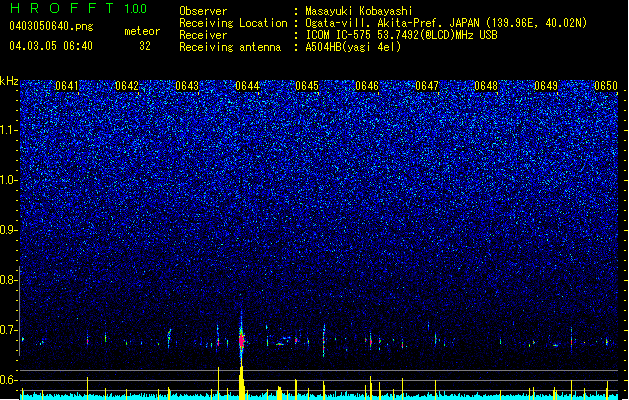
Task: Click the kHz axis unit label
Action: click(9, 81)
